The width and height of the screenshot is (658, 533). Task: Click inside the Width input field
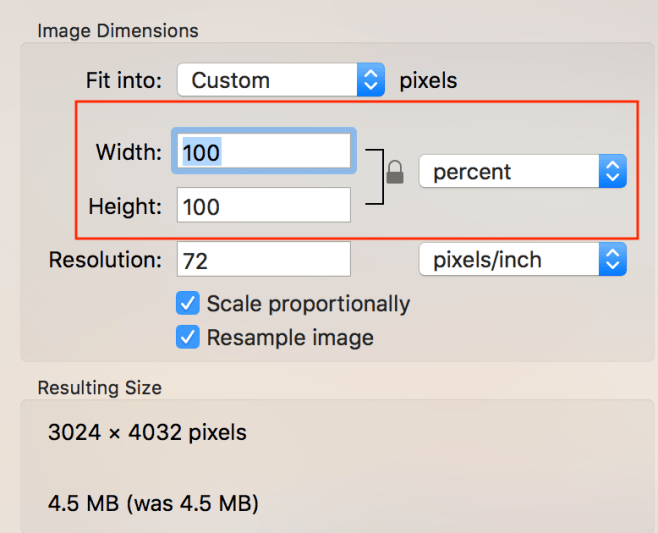tap(264, 151)
